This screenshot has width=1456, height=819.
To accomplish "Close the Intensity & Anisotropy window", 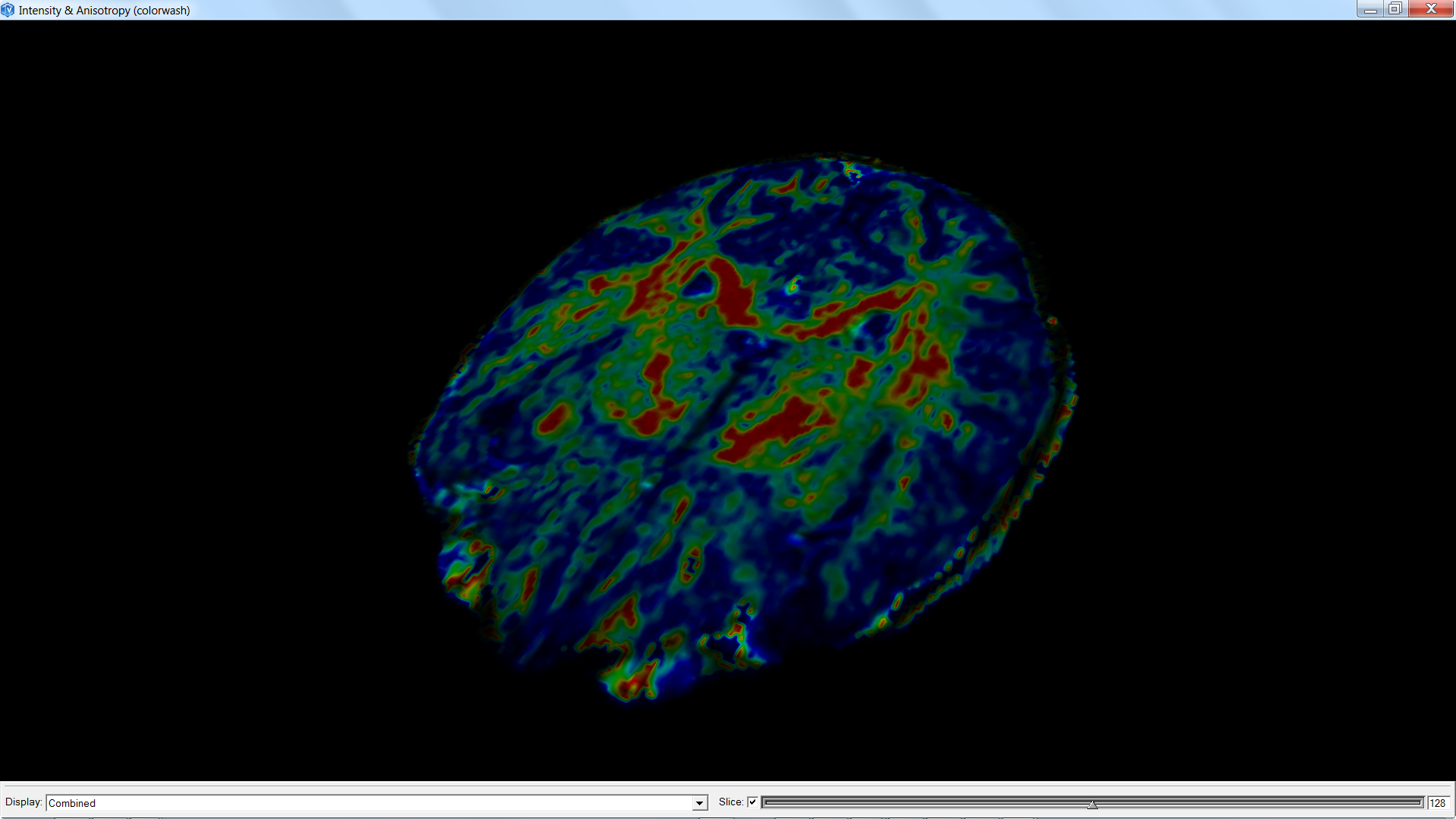I will tap(1431, 9).
